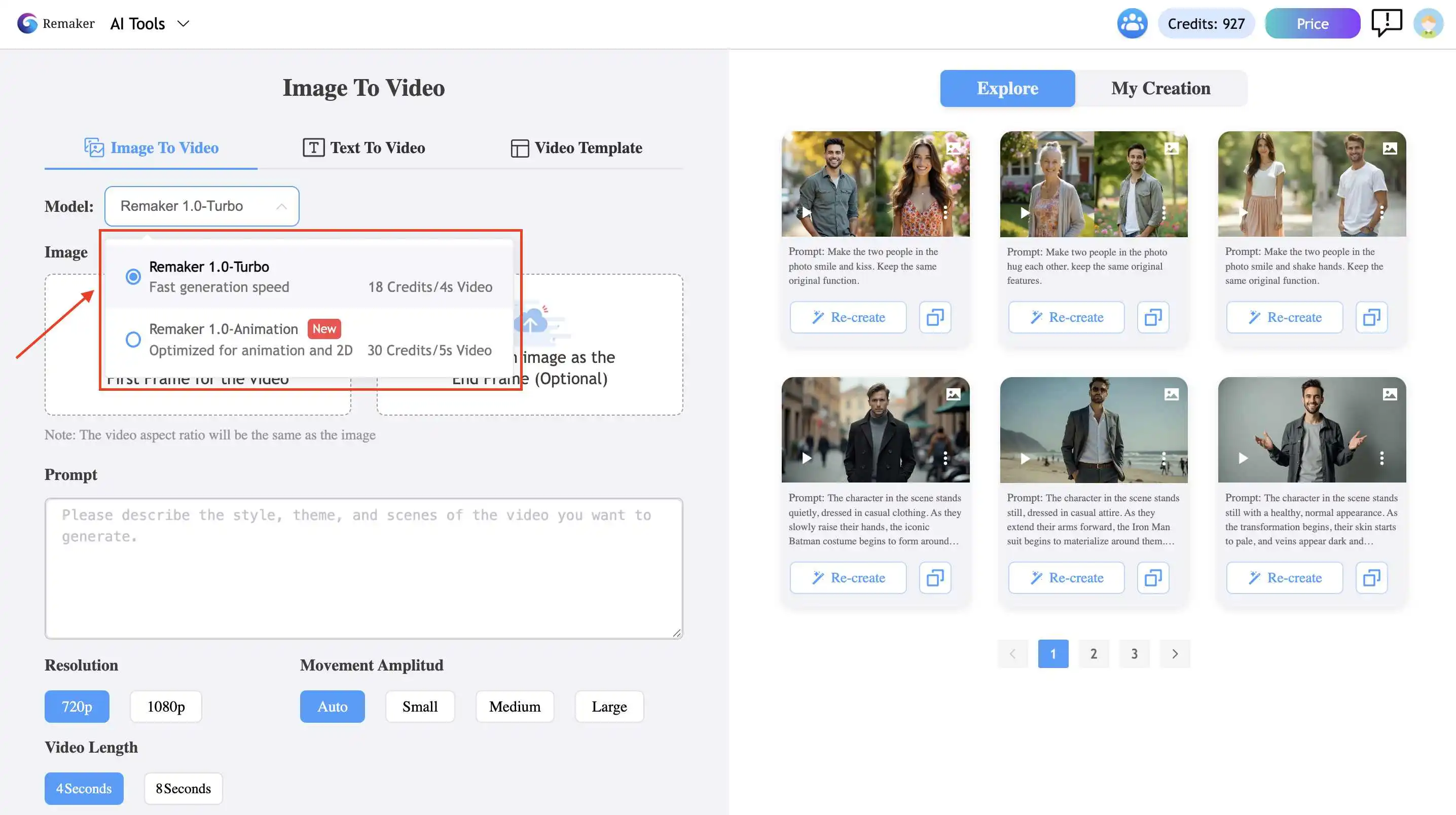Select Remaker 1.0-Animation radio option
Screen dimensions: 1456x815
click(133, 339)
